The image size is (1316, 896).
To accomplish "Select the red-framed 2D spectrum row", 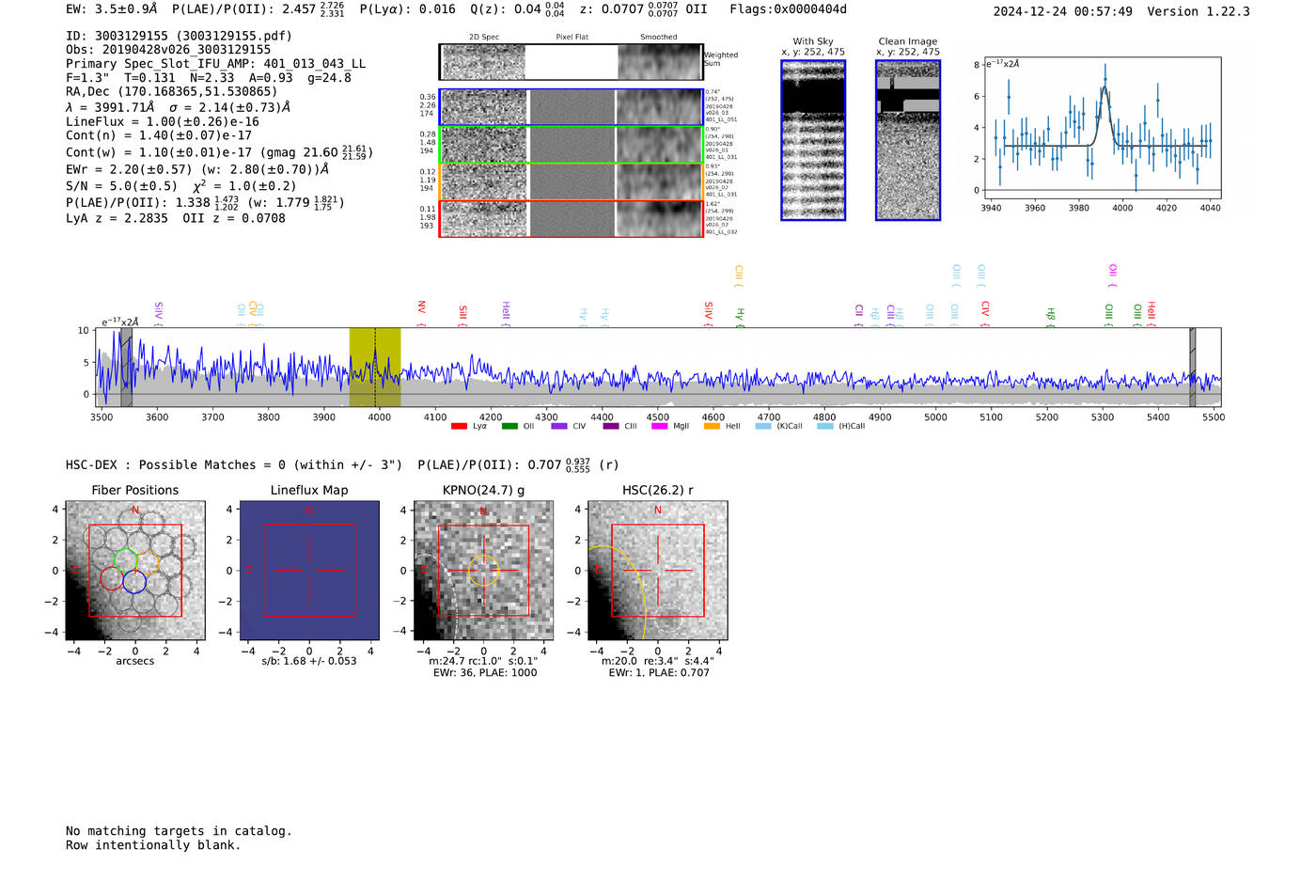I will click(572, 218).
